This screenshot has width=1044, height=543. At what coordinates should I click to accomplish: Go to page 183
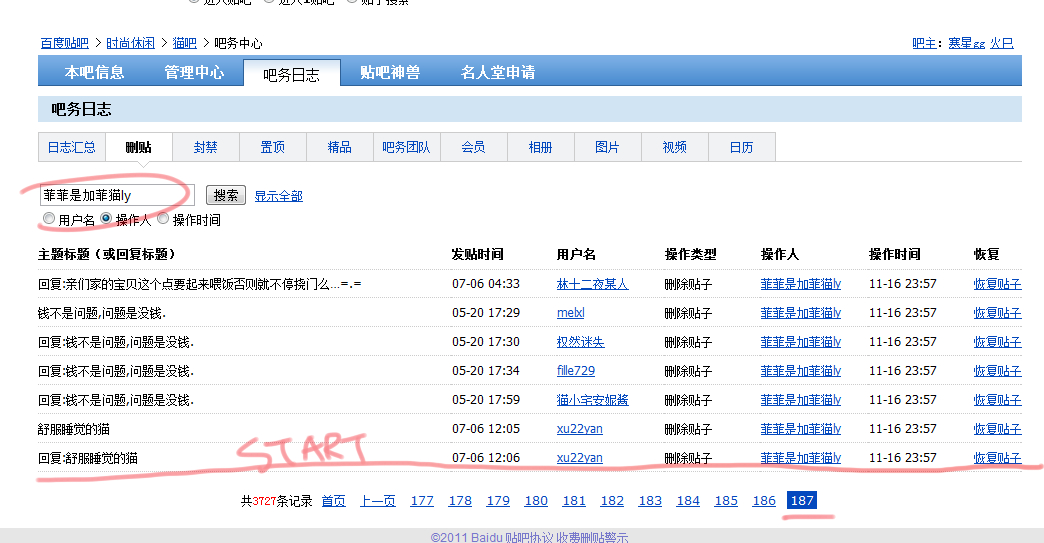(651, 500)
